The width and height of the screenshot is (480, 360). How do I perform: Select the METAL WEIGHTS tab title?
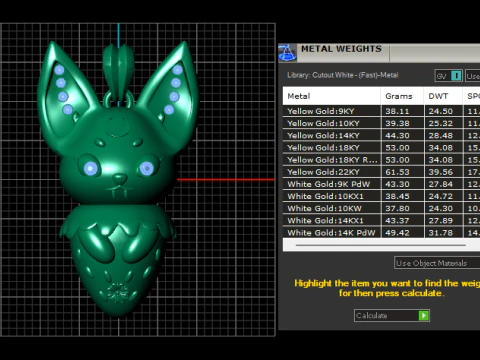click(x=341, y=49)
